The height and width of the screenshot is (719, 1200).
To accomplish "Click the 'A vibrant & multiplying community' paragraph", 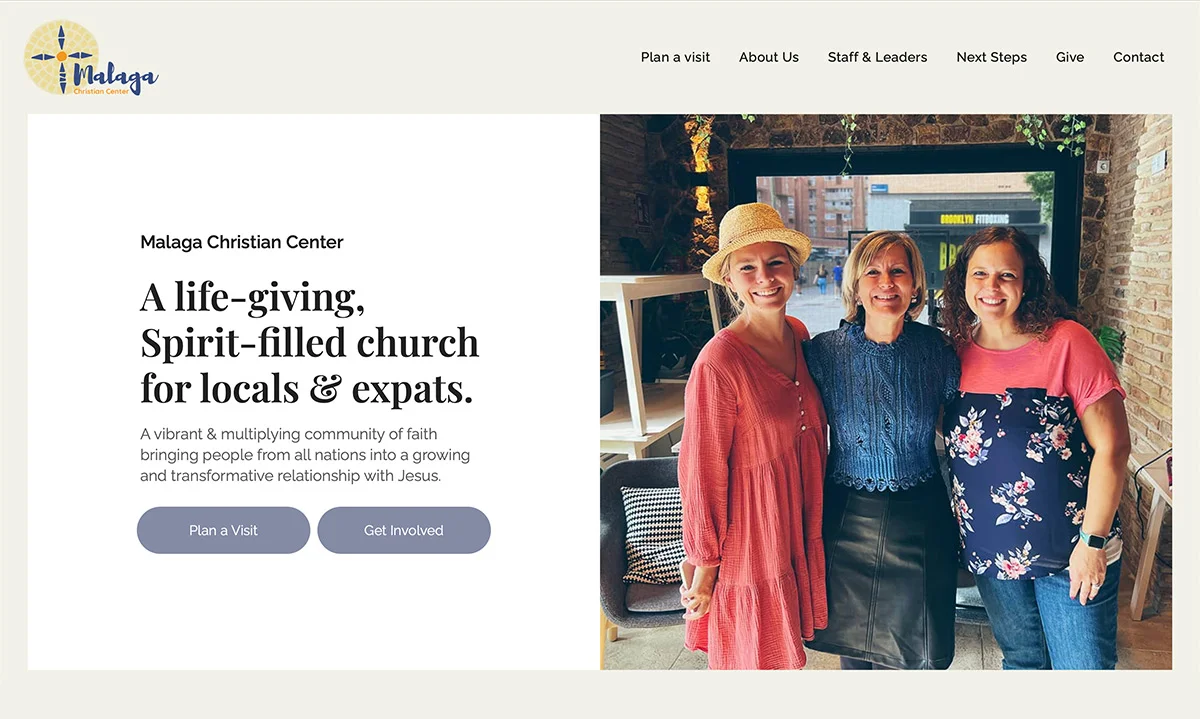I will tap(305, 455).
